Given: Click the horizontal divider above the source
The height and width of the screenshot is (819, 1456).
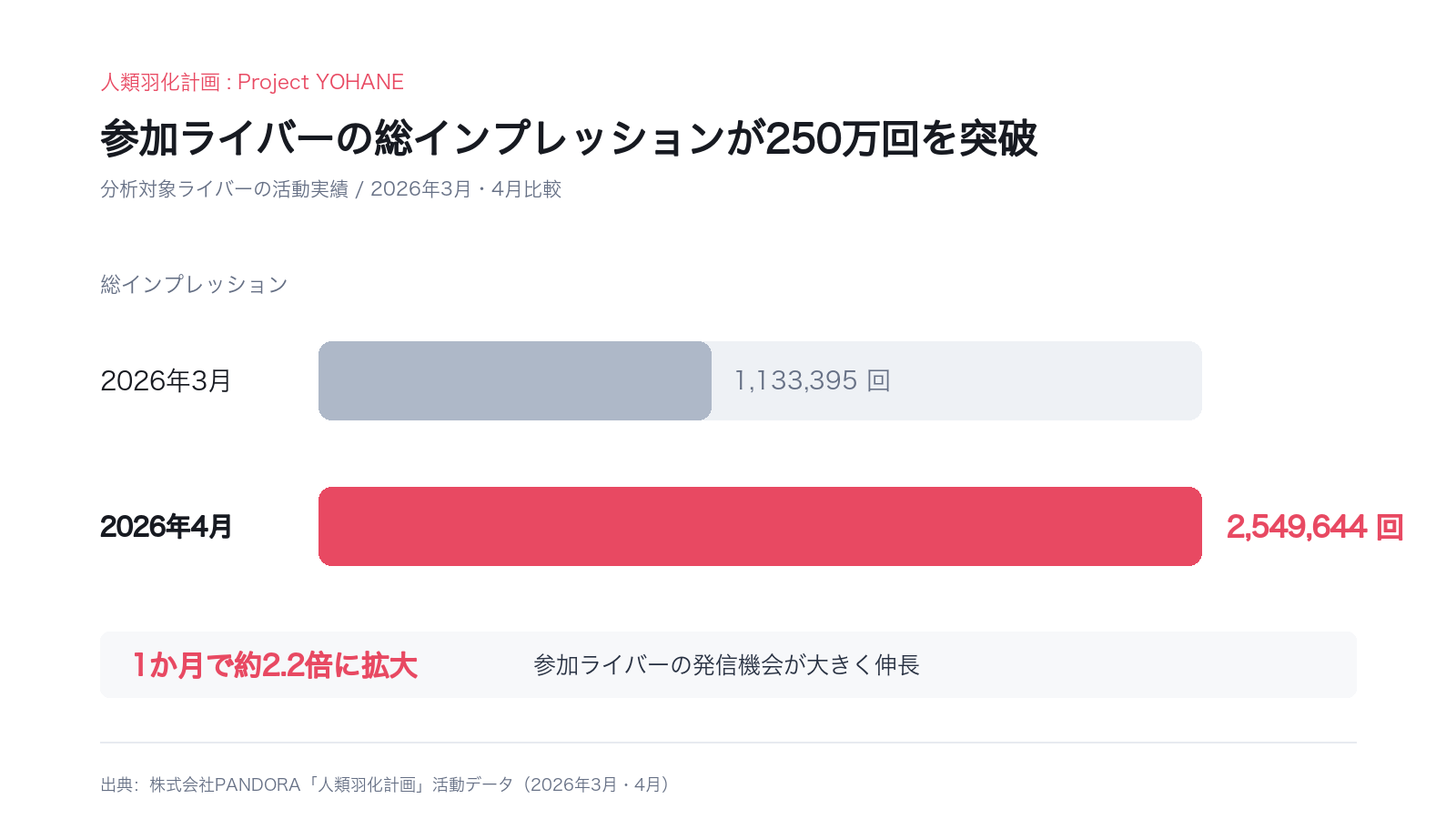Looking at the screenshot, I should point(728,743).
